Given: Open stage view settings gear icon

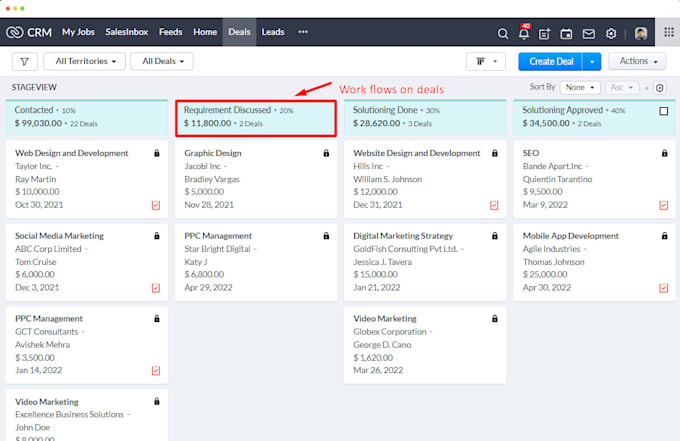Looking at the screenshot, I should pos(660,88).
